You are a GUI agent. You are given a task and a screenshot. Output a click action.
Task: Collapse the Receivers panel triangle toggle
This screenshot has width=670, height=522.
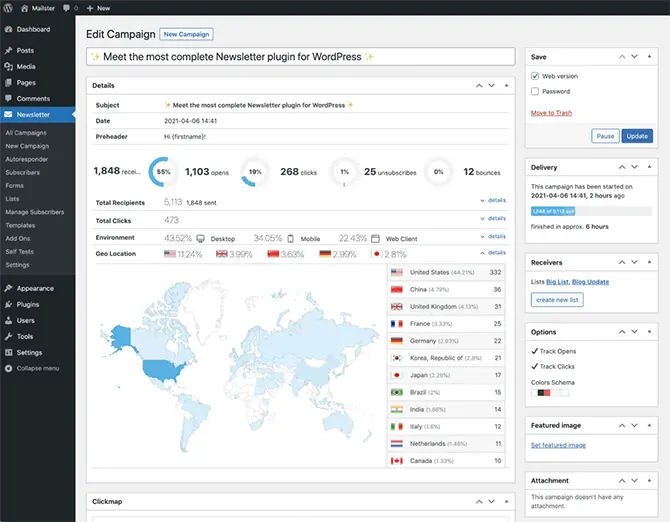coord(649,262)
